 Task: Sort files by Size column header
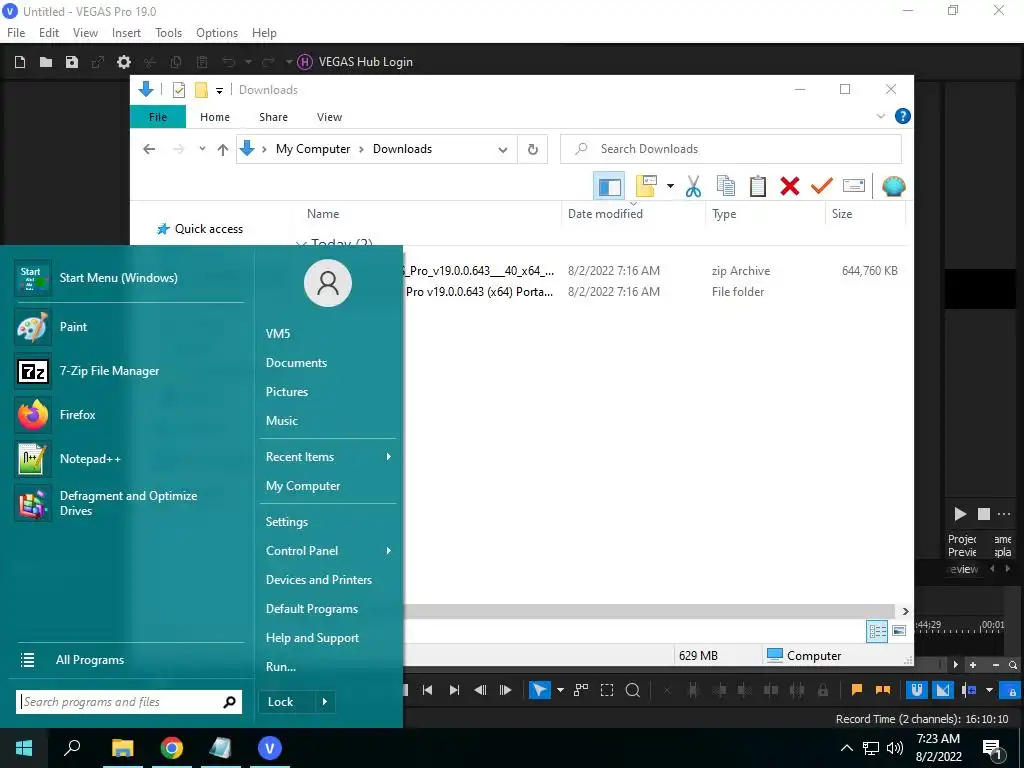click(842, 214)
